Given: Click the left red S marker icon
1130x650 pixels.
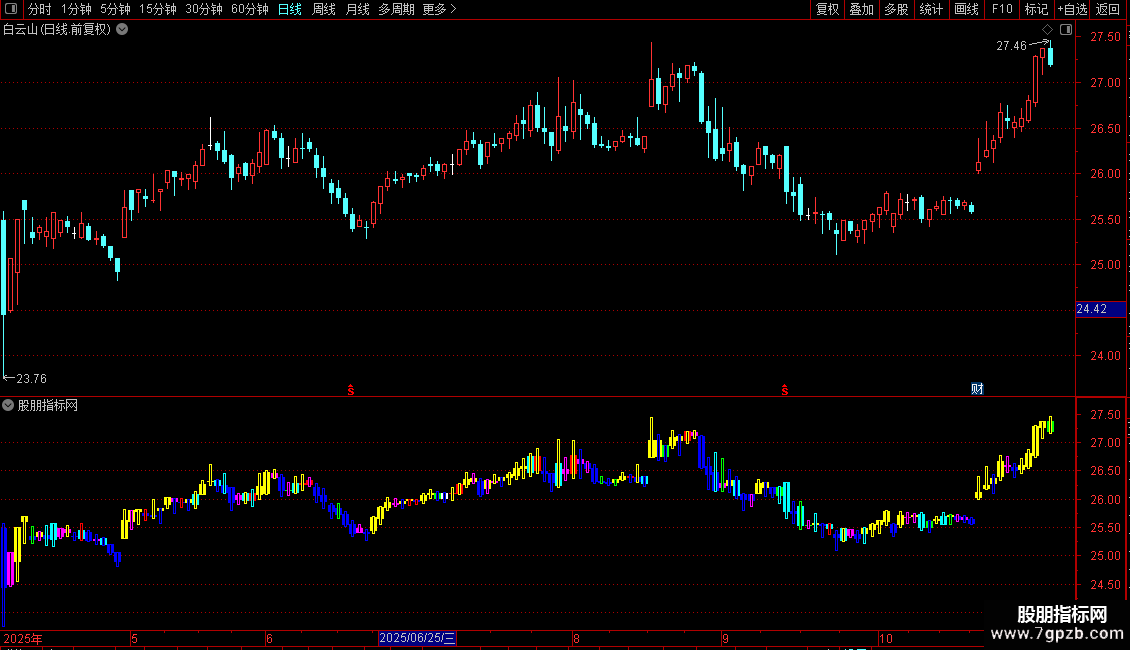Looking at the screenshot, I should 351,390.
